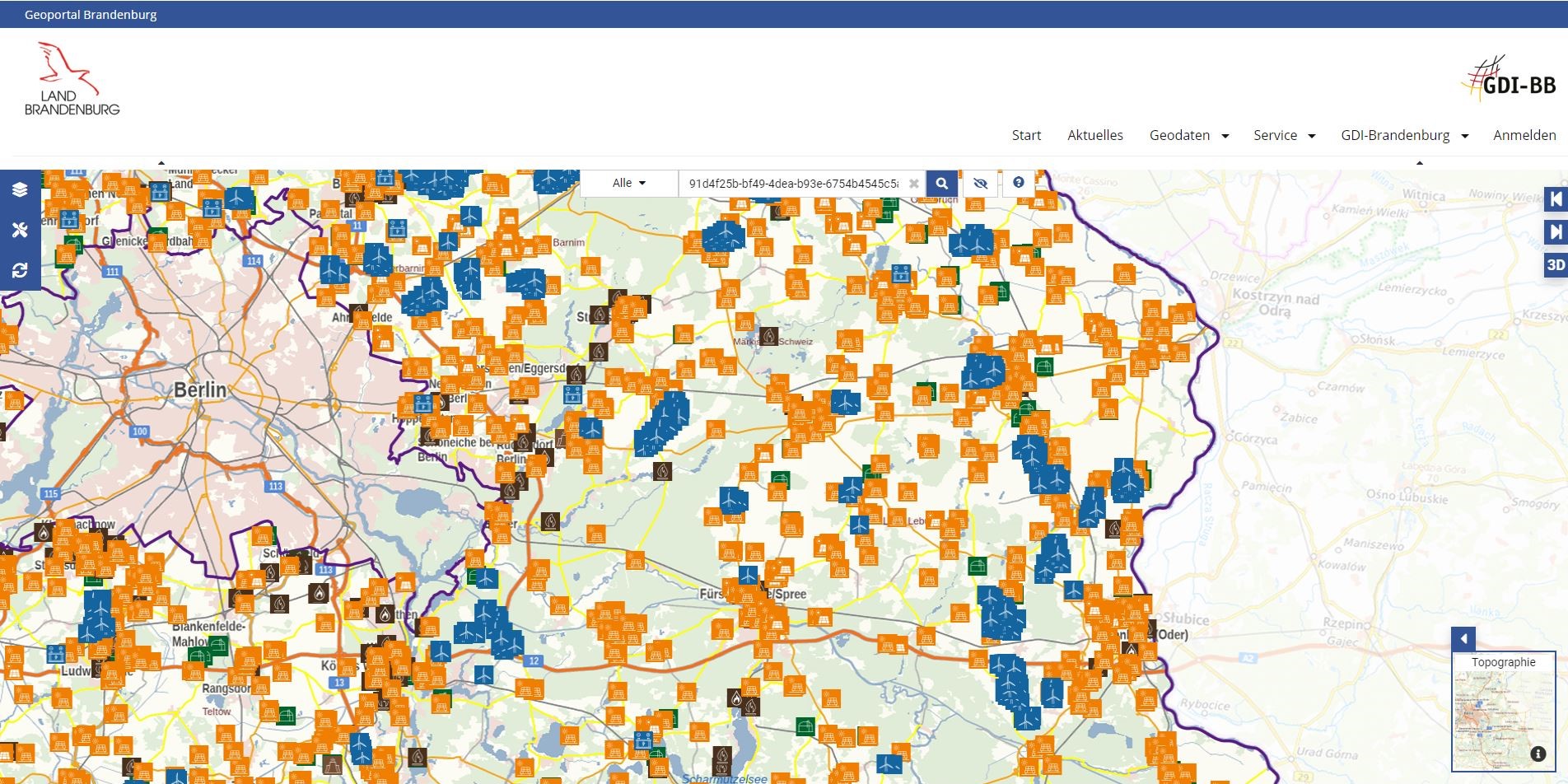1568x784 pixels.
Task: Open help via the question mark icon
Action: click(x=1019, y=182)
